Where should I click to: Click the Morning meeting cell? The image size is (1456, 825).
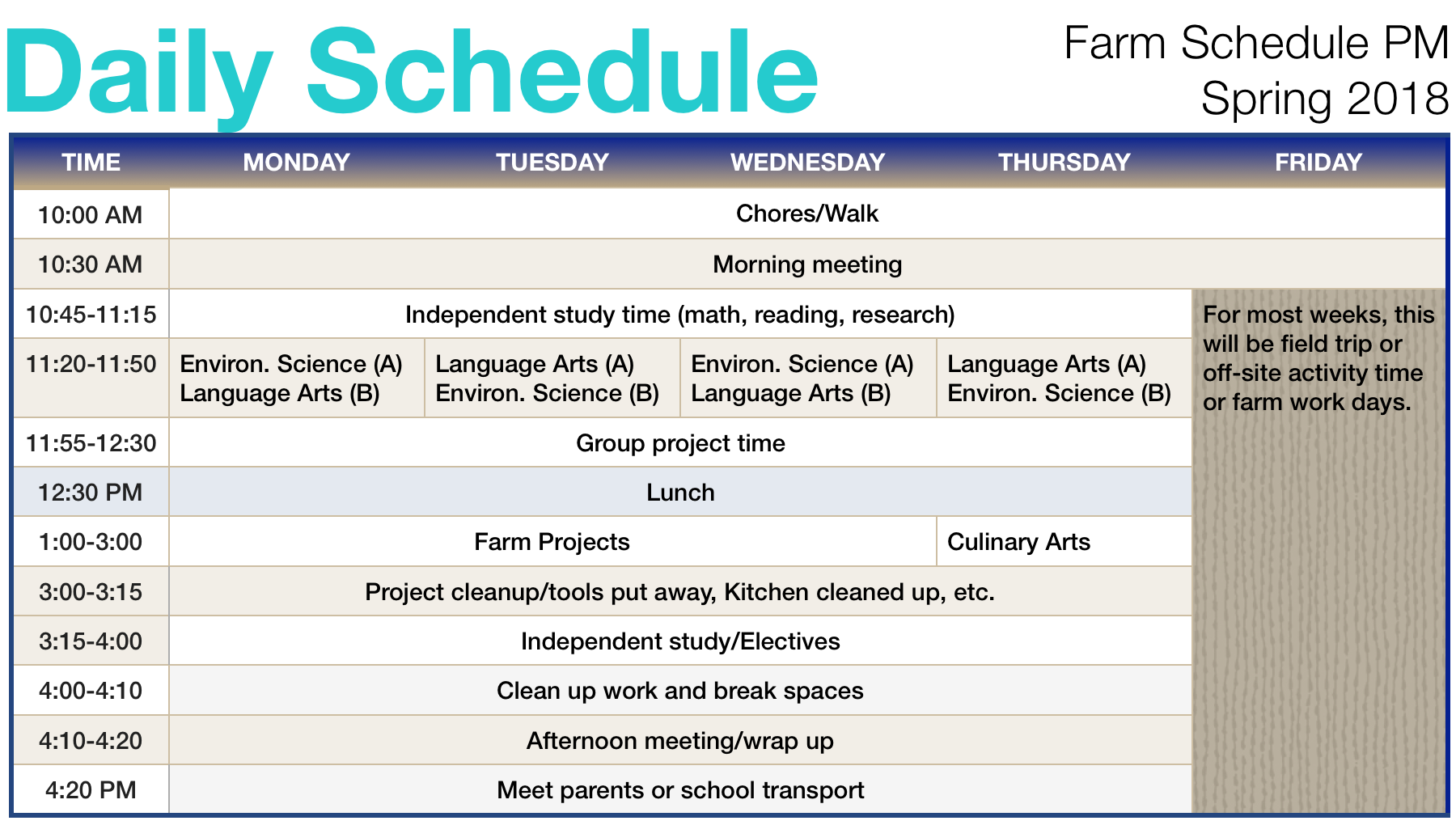point(807,264)
